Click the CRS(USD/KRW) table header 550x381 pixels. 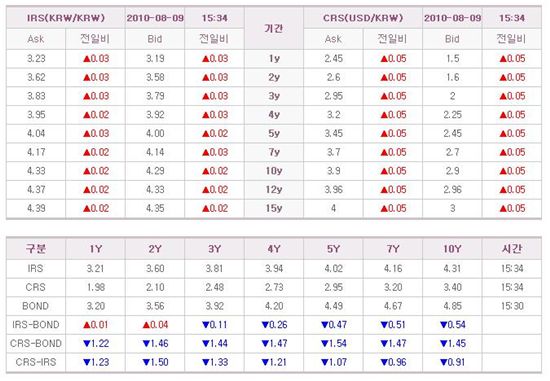[363, 18]
